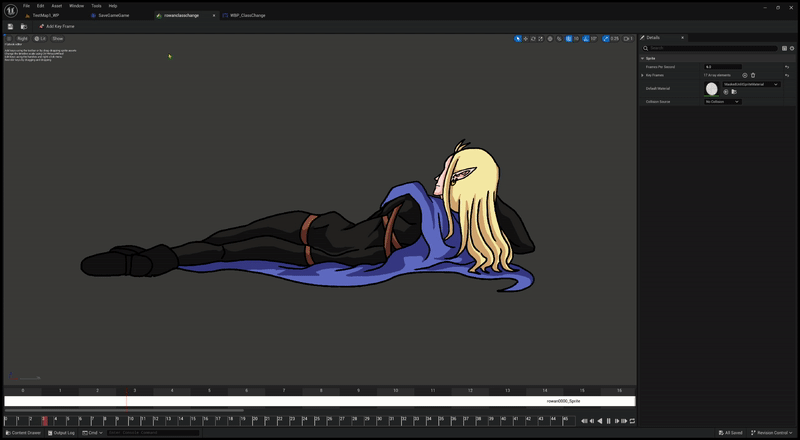Open the Content Drawer
This screenshot has height=440, width=800.
(23, 433)
